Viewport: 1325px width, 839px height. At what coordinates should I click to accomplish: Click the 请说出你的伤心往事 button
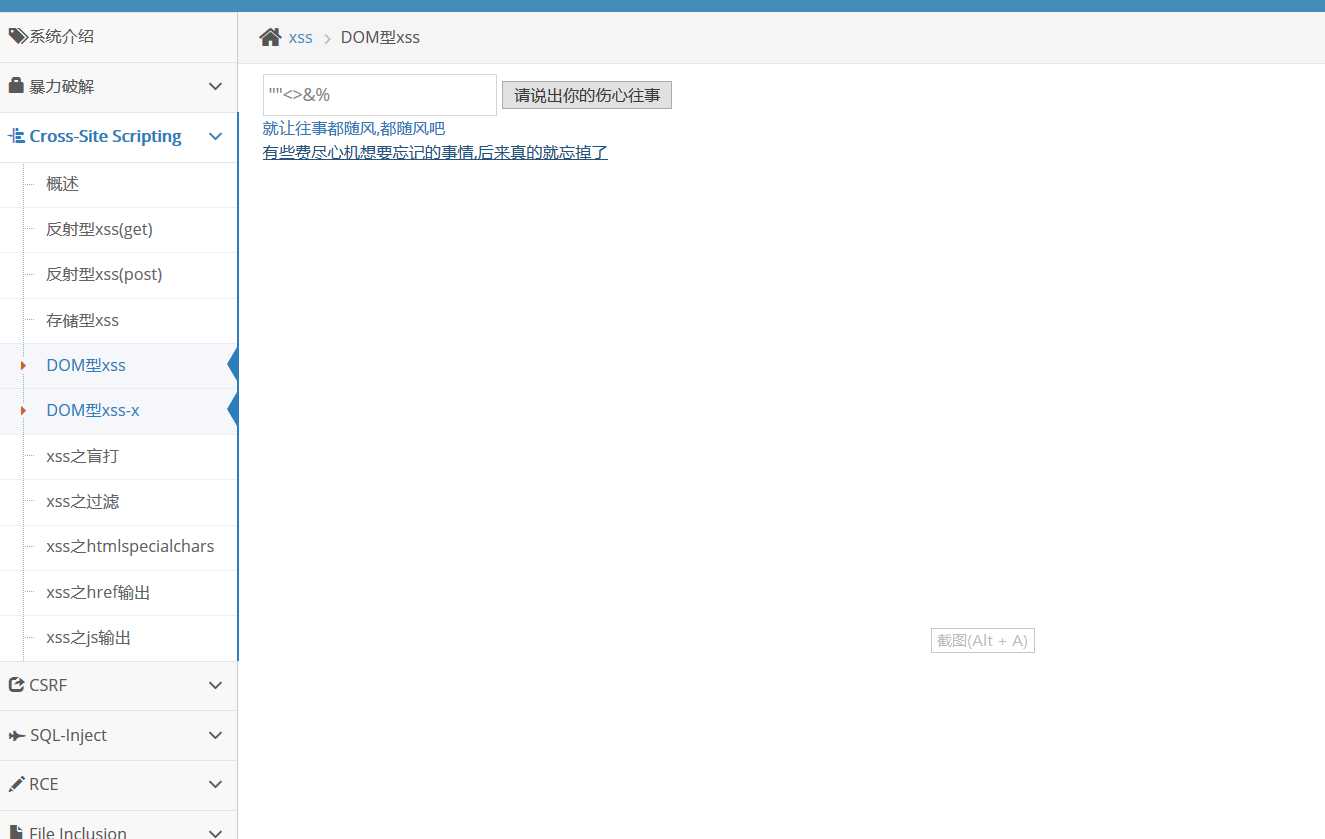tap(587, 95)
